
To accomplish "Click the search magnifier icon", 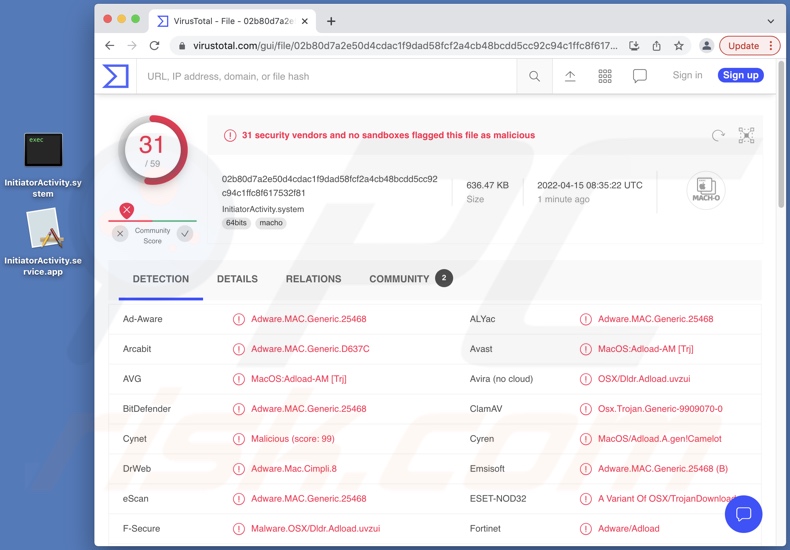I will coord(535,77).
